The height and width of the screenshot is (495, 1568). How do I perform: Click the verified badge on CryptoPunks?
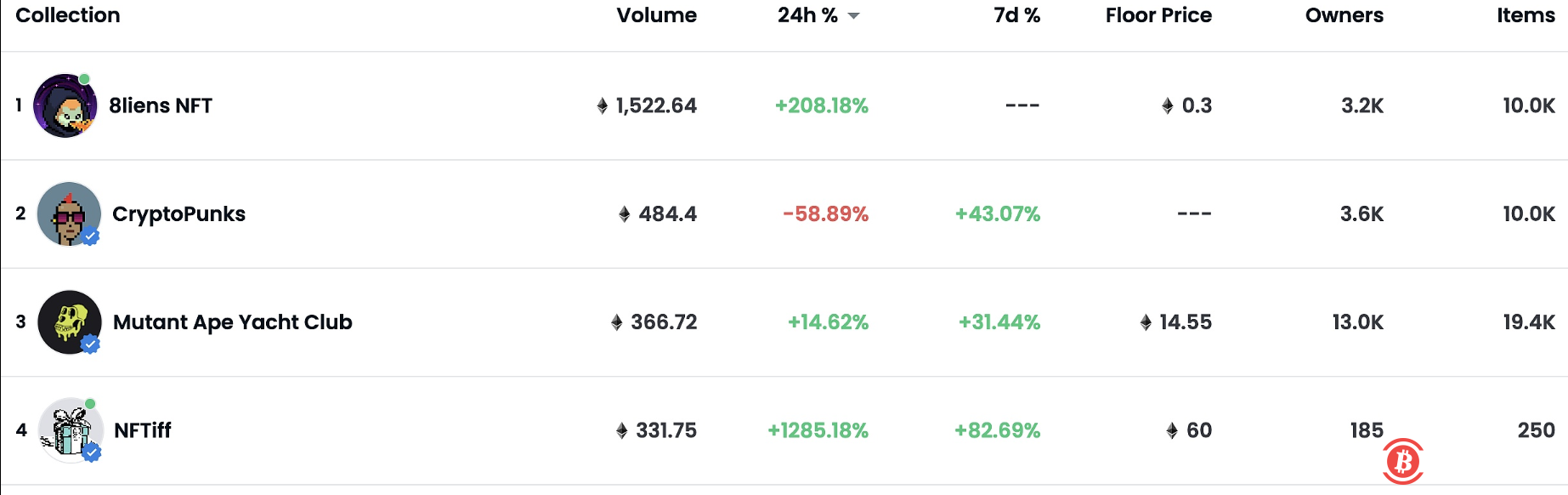pyautogui.click(x=91, y=236)
